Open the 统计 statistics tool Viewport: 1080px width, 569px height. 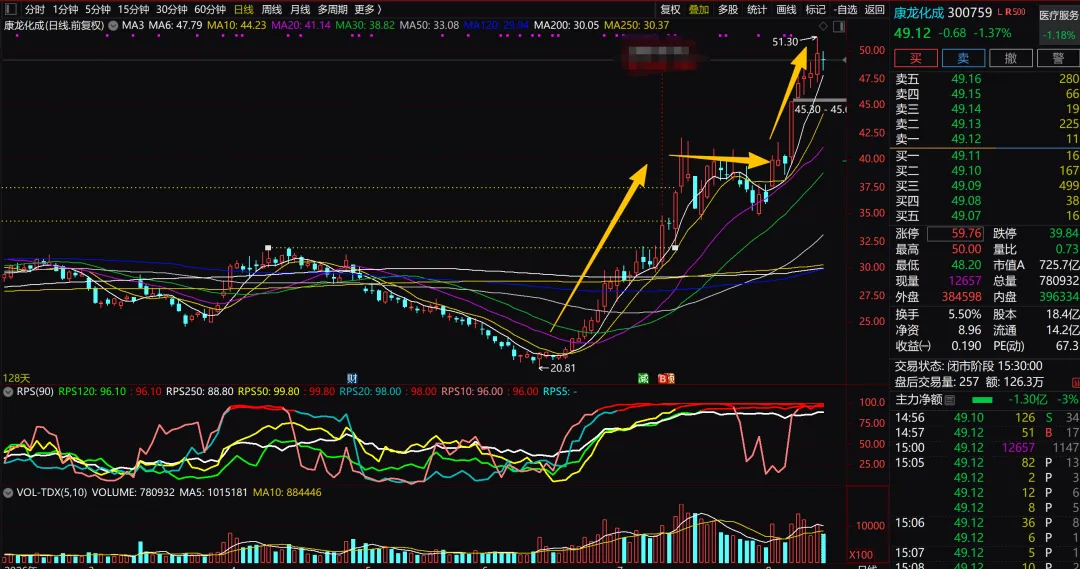point(757,10)
